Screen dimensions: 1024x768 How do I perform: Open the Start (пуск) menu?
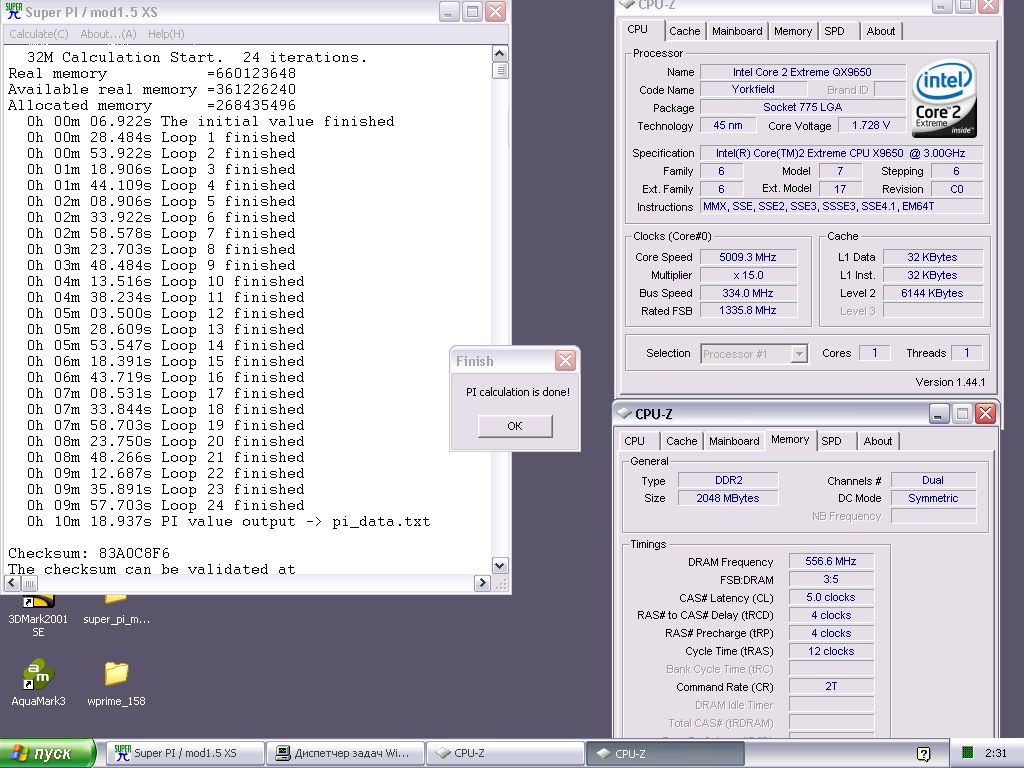tap(47, 753)
